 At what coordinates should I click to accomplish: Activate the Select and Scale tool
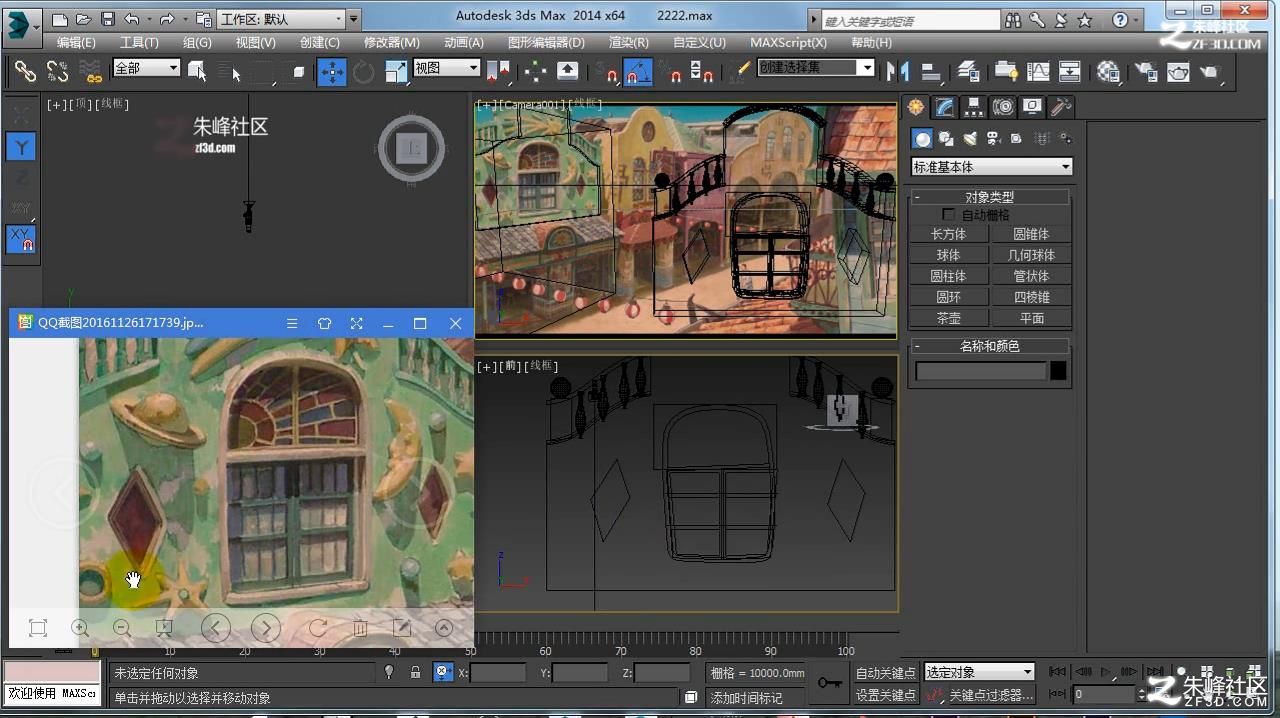[396, 71]
